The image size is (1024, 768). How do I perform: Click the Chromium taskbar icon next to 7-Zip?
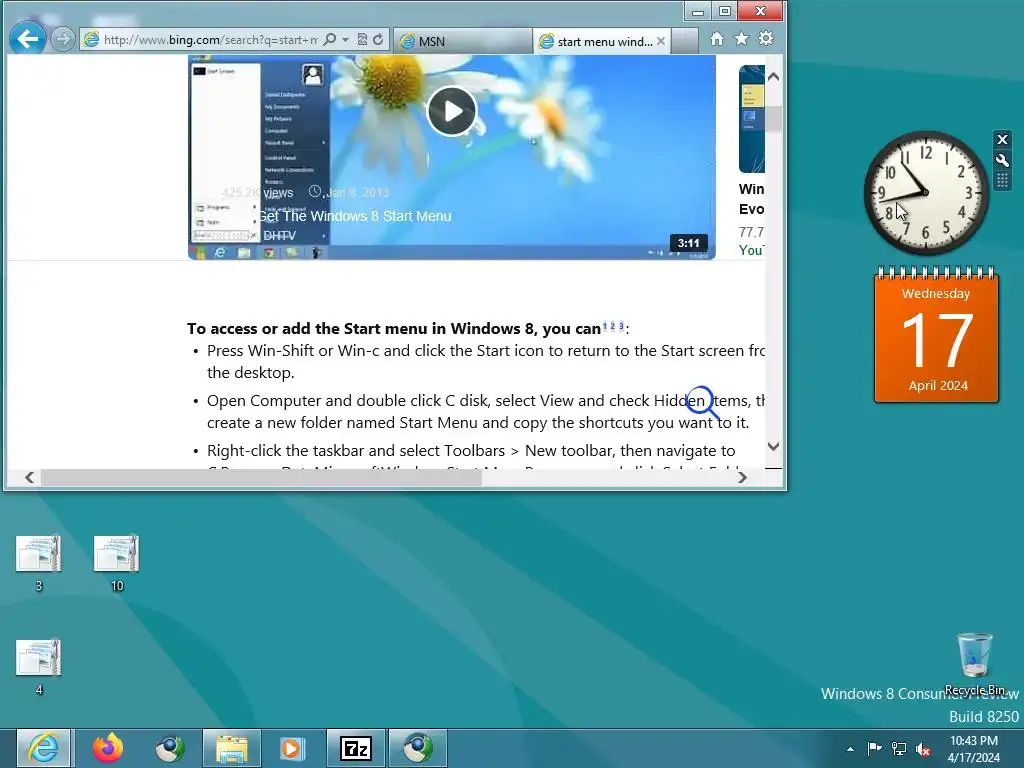coord(418,748)
